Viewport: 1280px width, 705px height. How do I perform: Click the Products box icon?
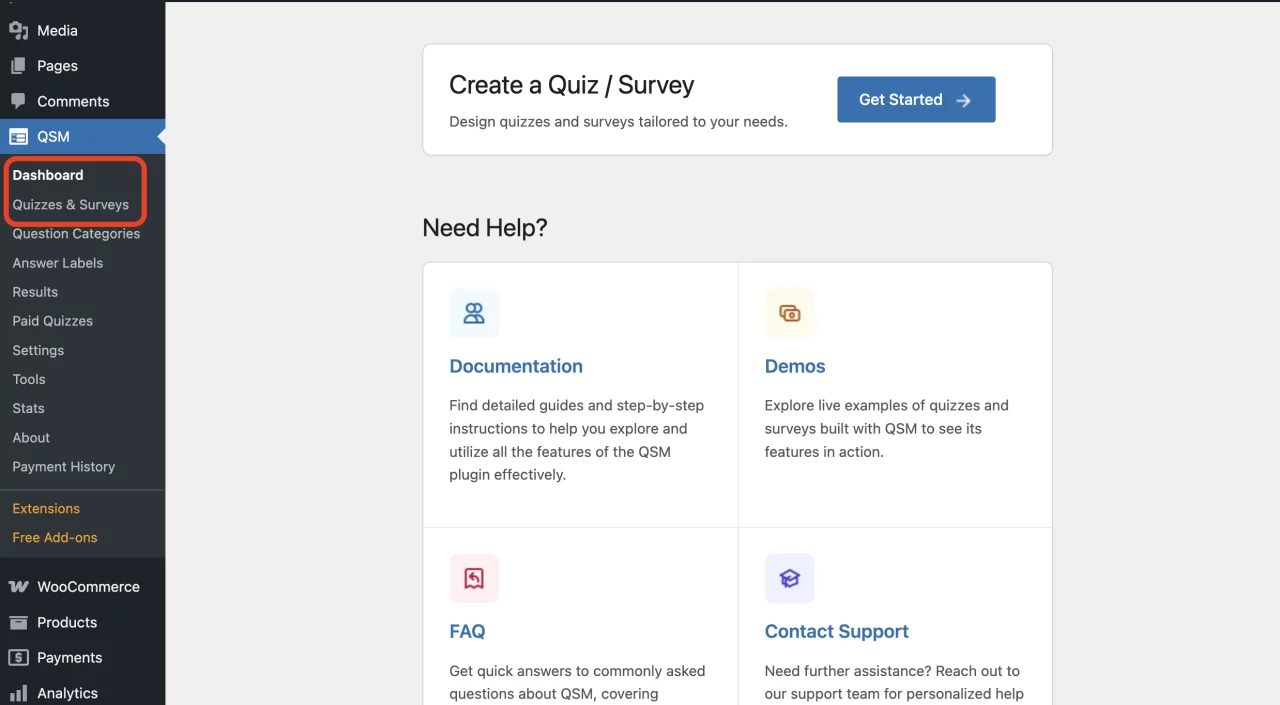click(x=18, y=622)
